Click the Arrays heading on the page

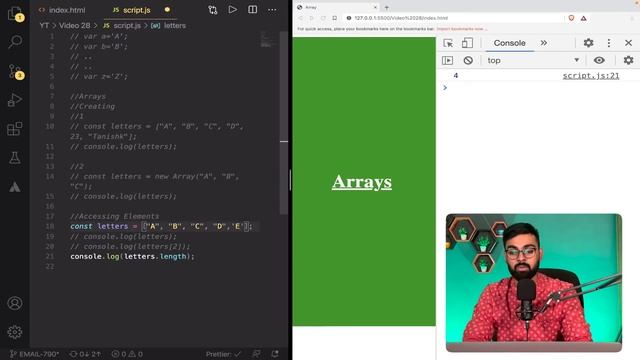362,182
